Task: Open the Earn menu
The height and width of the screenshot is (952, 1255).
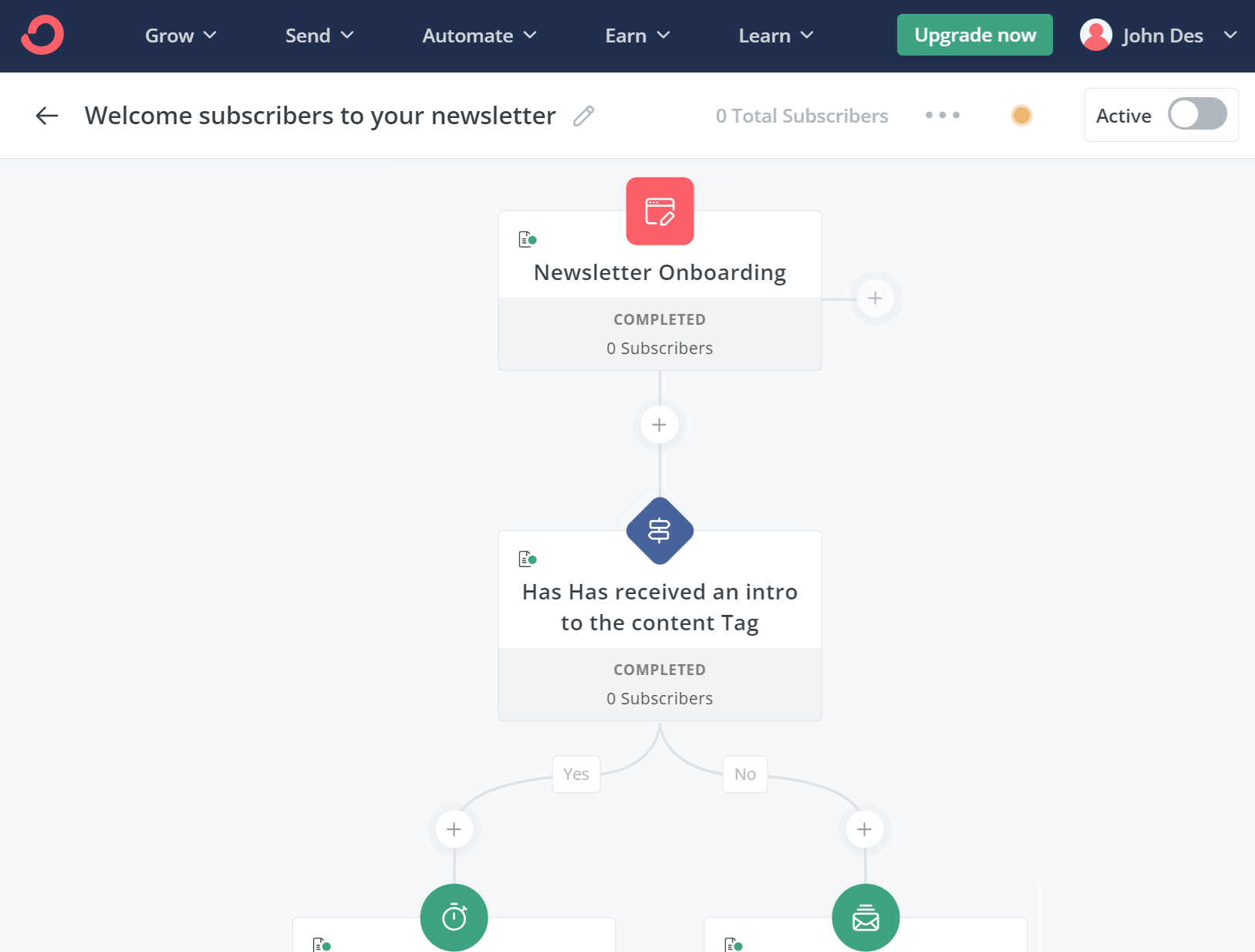Action: point(637,35)
